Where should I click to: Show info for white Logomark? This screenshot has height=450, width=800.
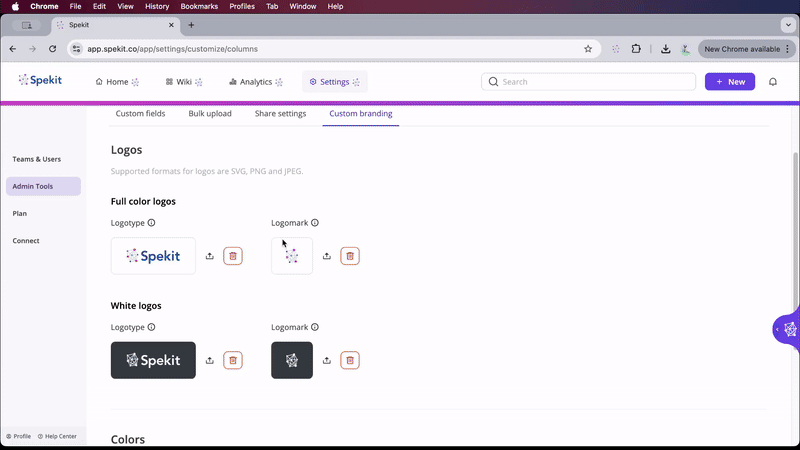[x=315, y=327]
